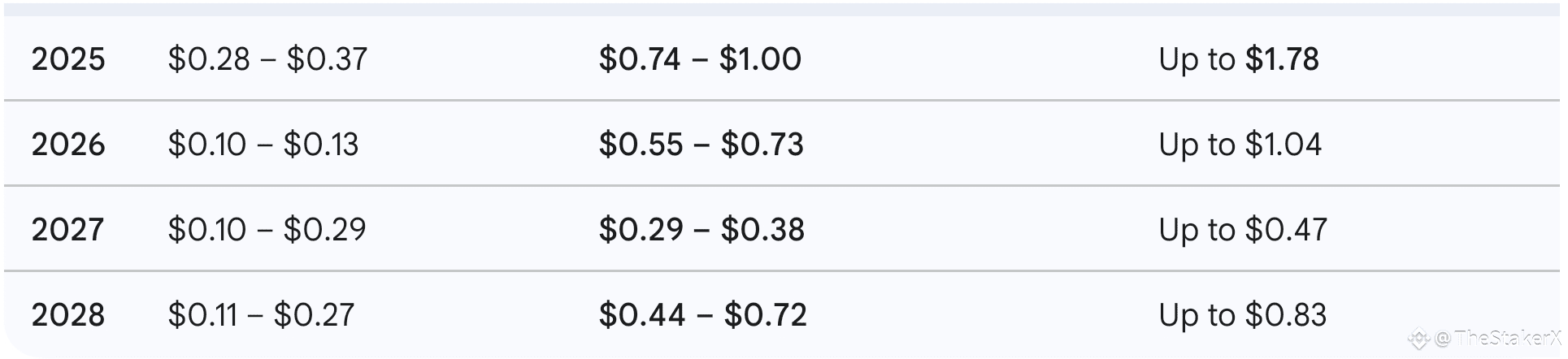The image size is (1568, 359).
Task: Select the 2026 year cell
Action: pyautogui.click(x=68, y=145)
